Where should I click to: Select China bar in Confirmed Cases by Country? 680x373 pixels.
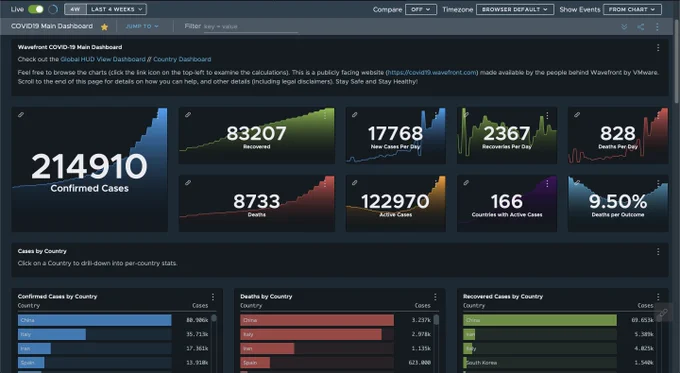tap(95, 320)
